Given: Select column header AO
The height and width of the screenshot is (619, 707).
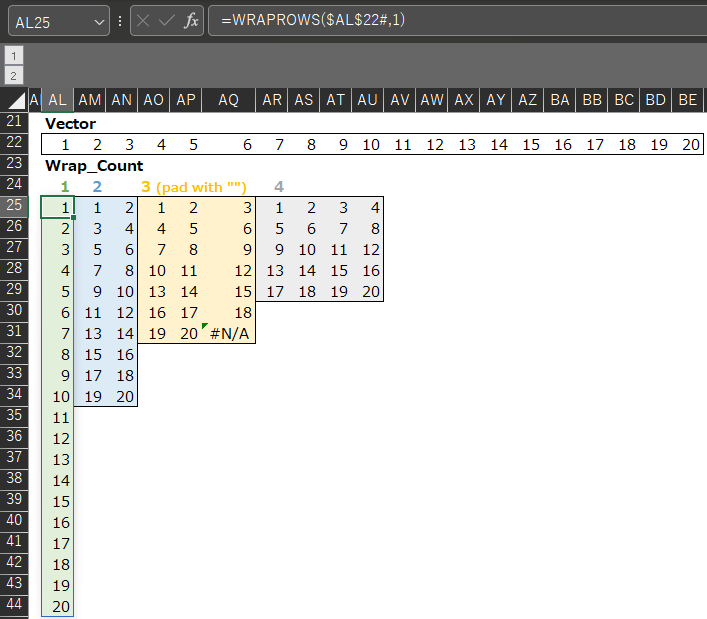Looking at the screenshot, I should [154, 100].
